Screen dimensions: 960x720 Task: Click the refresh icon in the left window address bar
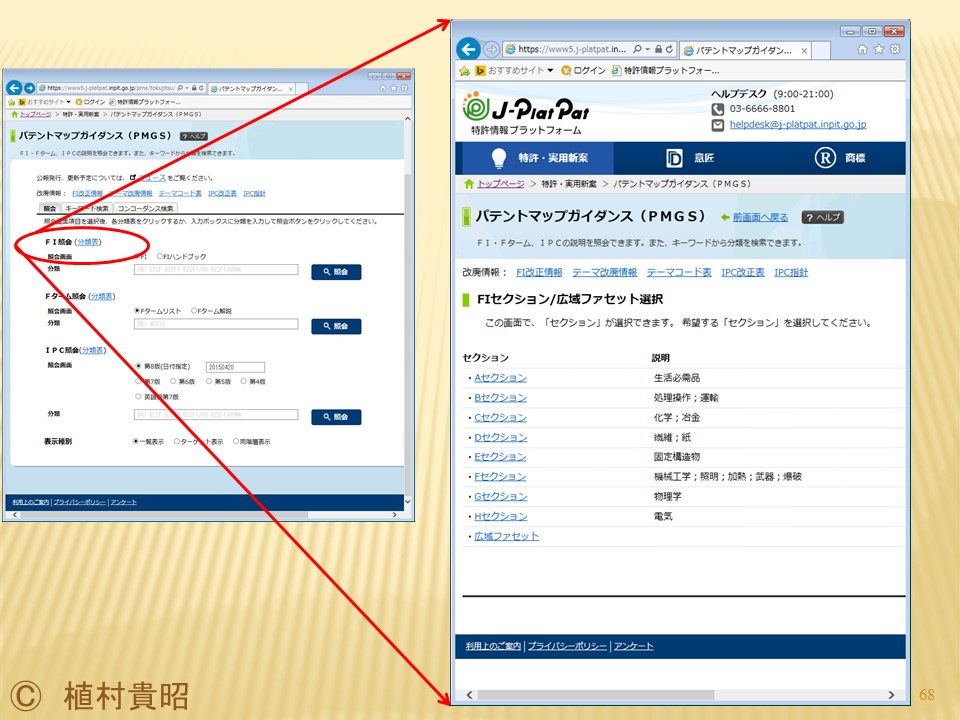(x=201, y=88)
